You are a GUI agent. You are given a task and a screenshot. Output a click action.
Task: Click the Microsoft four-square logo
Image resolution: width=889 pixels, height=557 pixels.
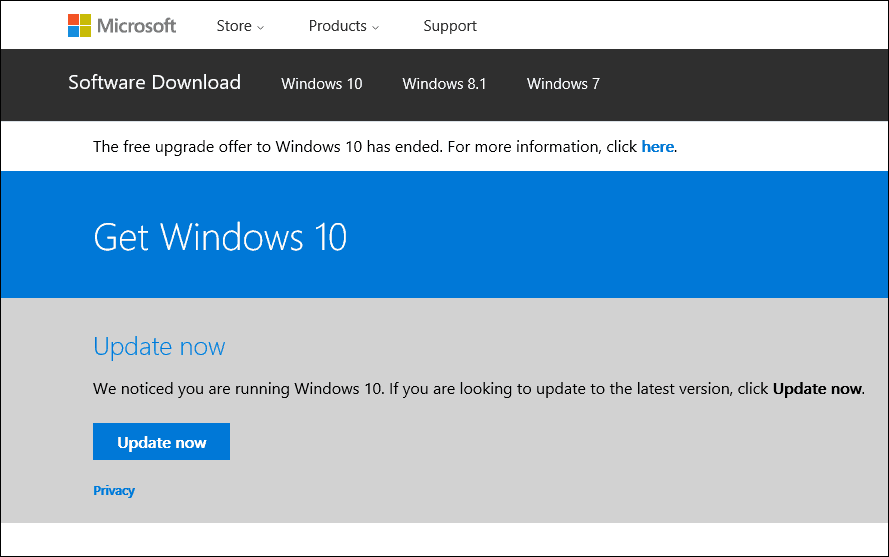(79, 26)
